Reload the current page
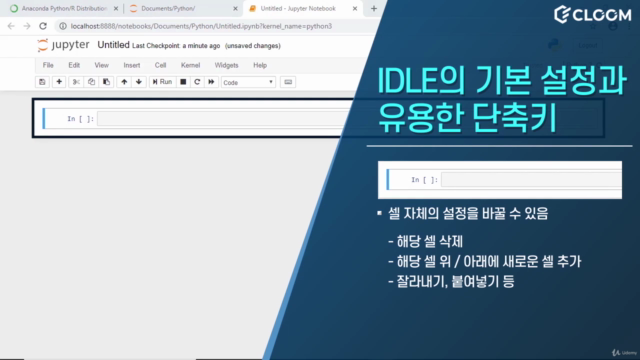Viewport: 640px width, 360px height. tap(43, 26)
